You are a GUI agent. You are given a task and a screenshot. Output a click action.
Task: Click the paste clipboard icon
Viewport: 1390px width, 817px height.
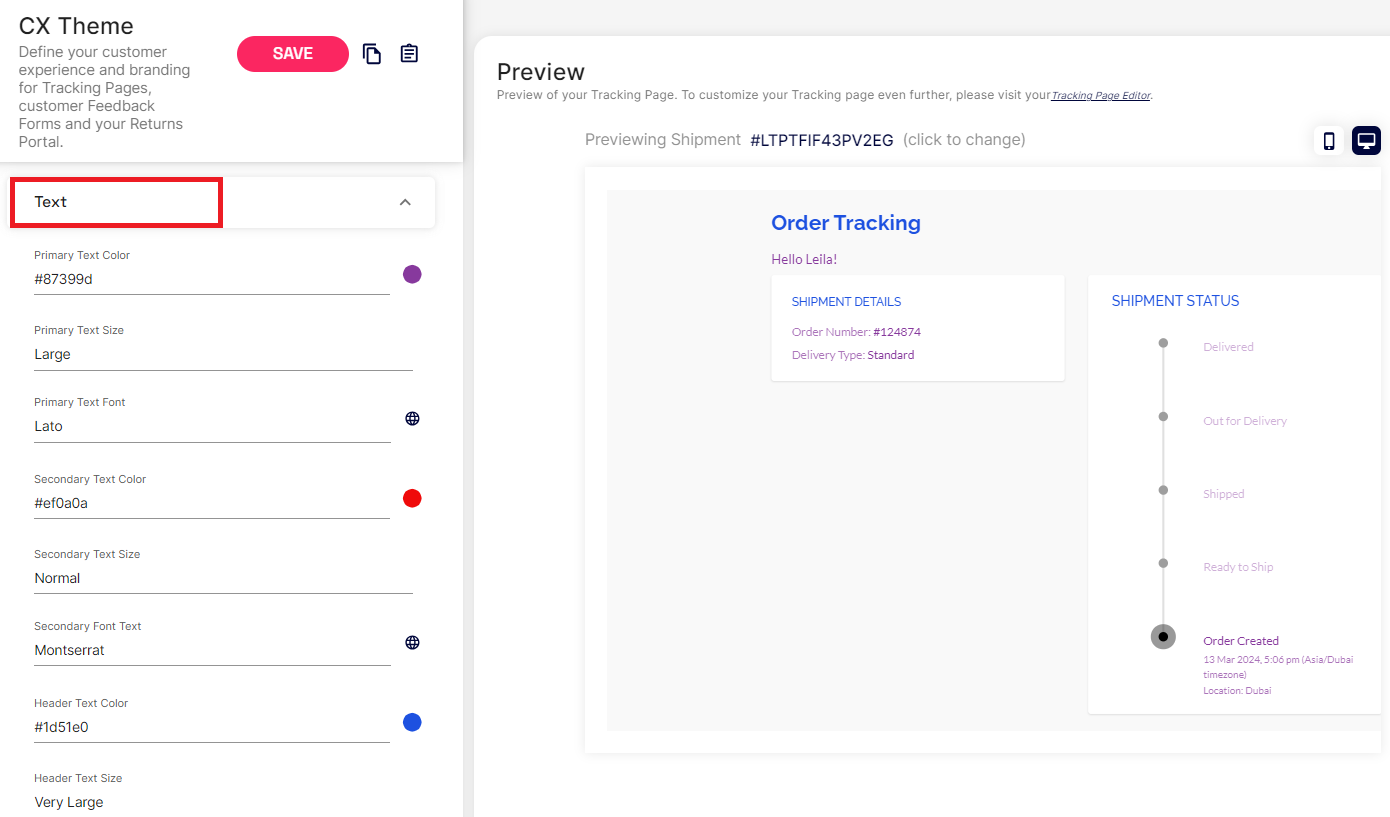click(409, 54)
